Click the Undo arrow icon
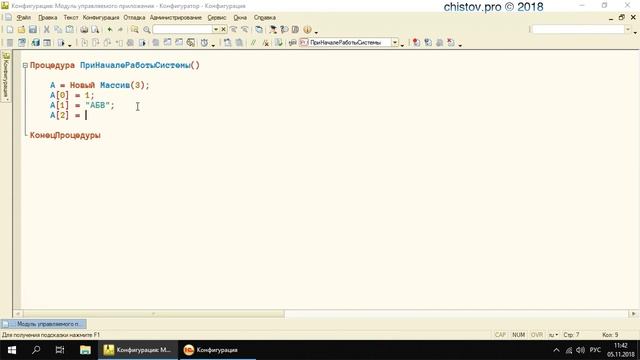The height and width of the screenshot is (360, 640). pyautogui.click(x=109, y=29)
